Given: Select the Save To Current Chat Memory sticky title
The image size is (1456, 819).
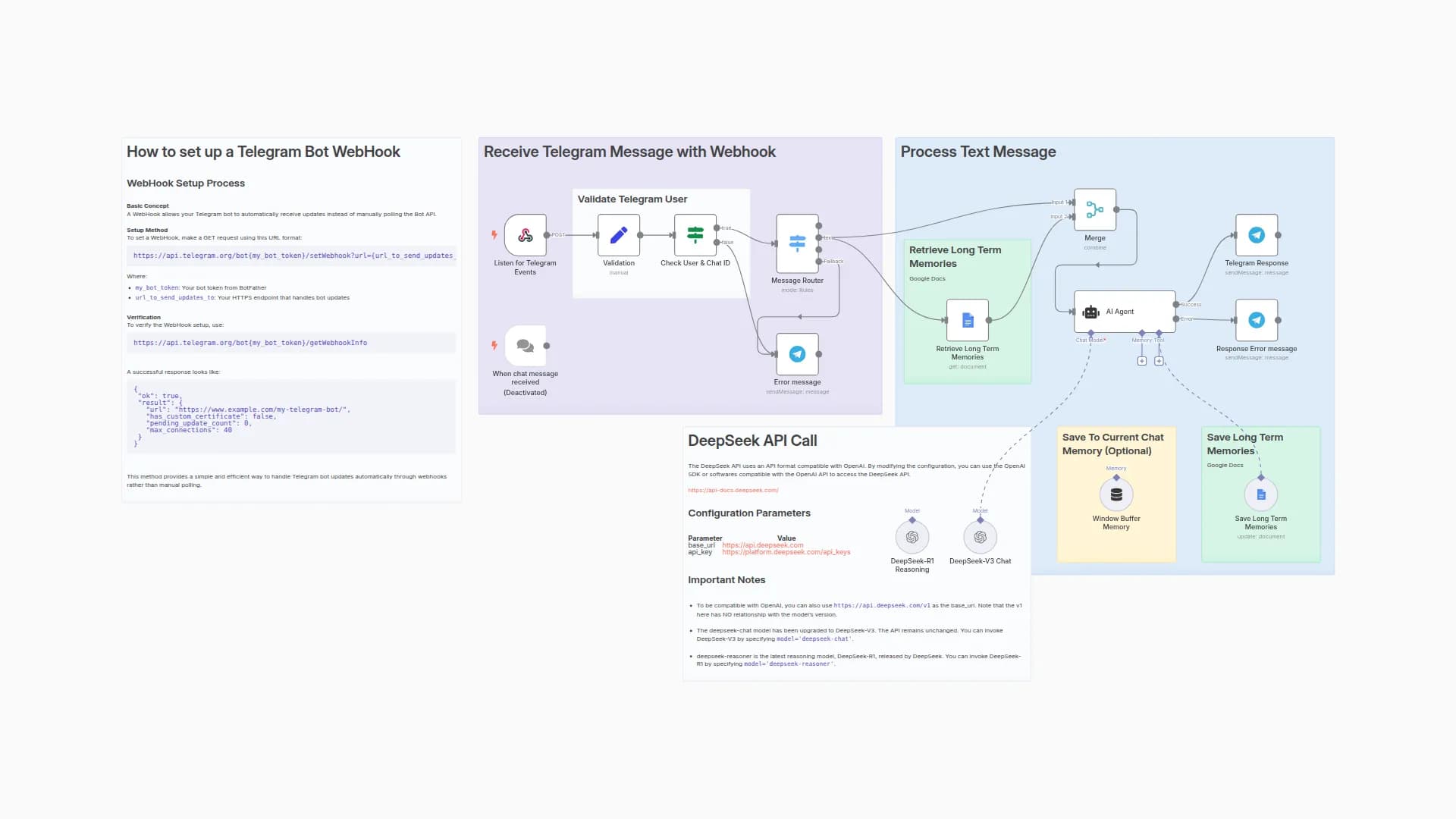Looking at the screenshot, I should point(1112,444).
